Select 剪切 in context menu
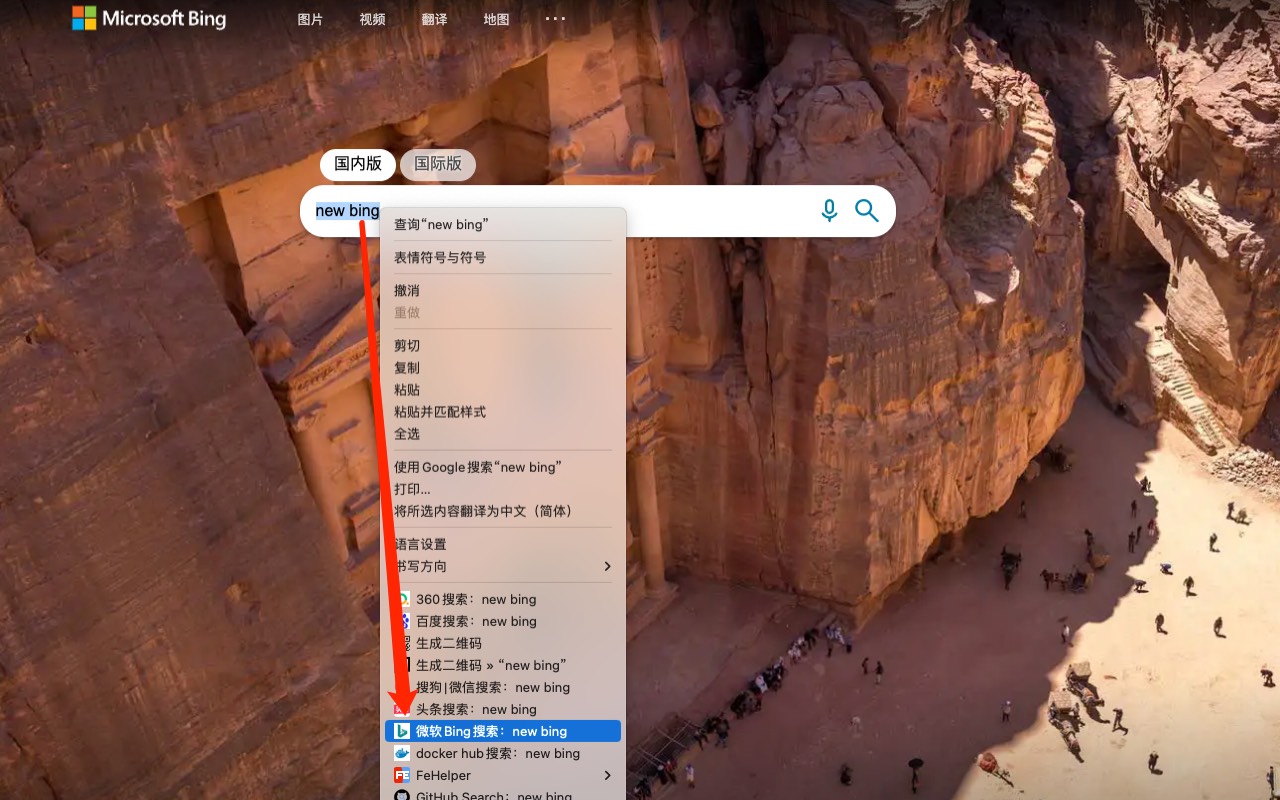Viewport: 1280px width, 800px height. coord(503,345)
